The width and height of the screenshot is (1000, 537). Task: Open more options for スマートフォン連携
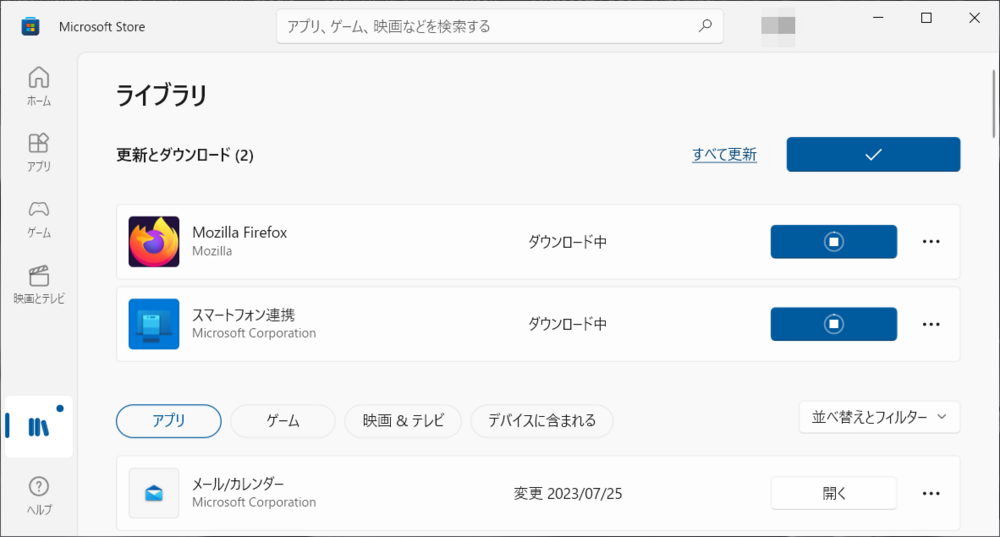pos(931,324)
